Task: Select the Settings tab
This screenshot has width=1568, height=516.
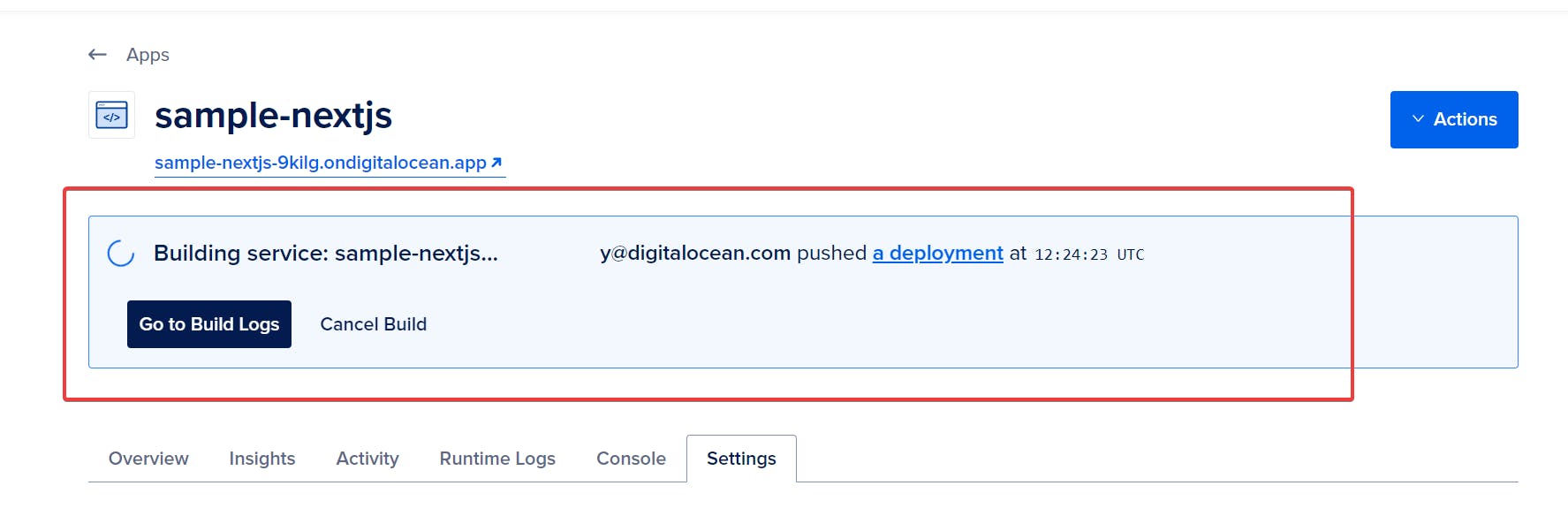Action: [741, 459]
